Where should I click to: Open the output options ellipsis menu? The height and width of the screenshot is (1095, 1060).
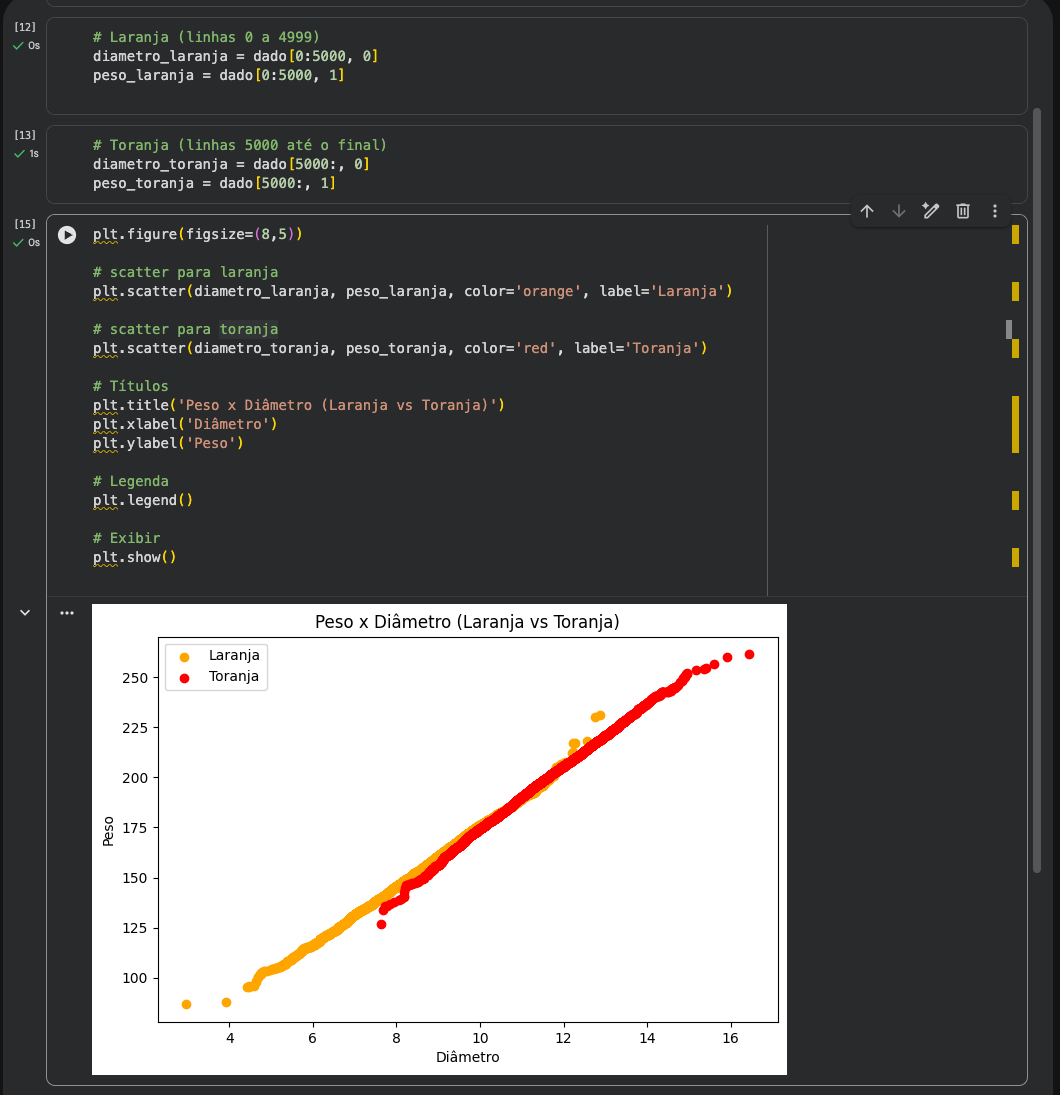(x=67, y=613)
